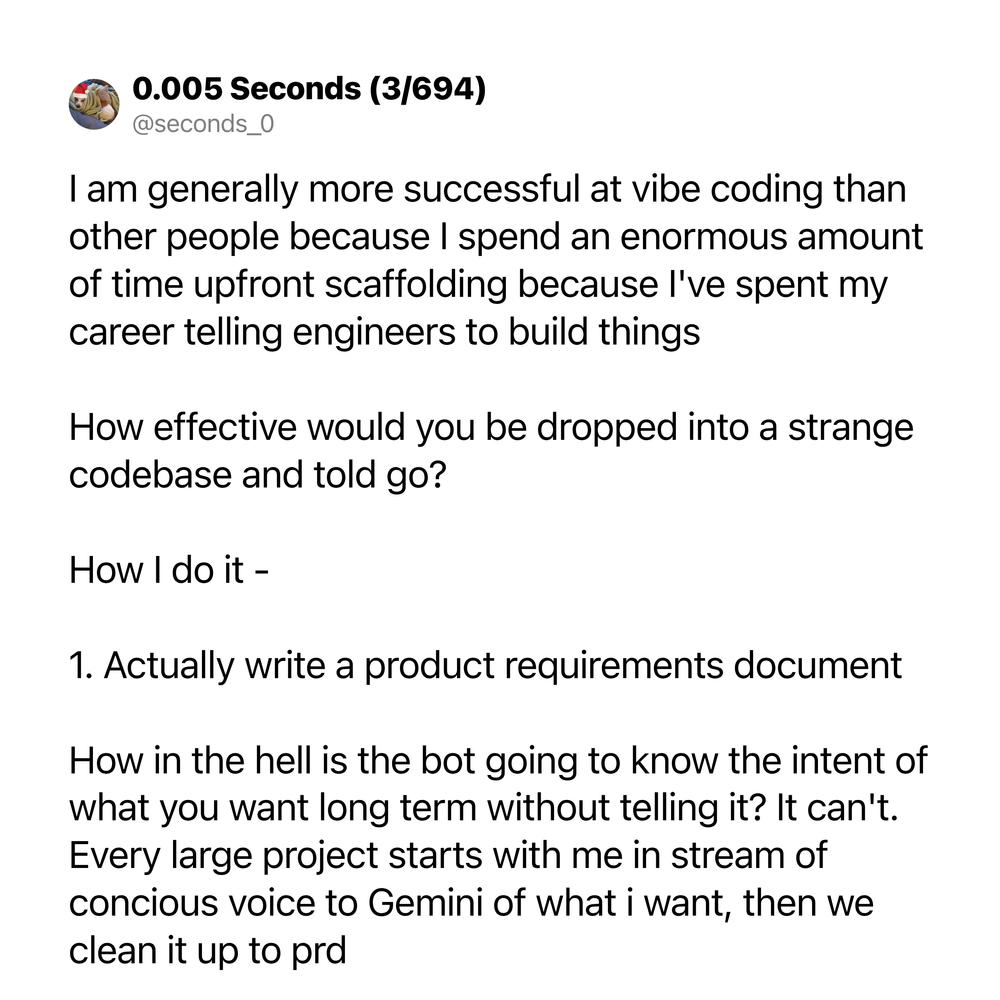Click the line 'codebase and told go?'

258,475
